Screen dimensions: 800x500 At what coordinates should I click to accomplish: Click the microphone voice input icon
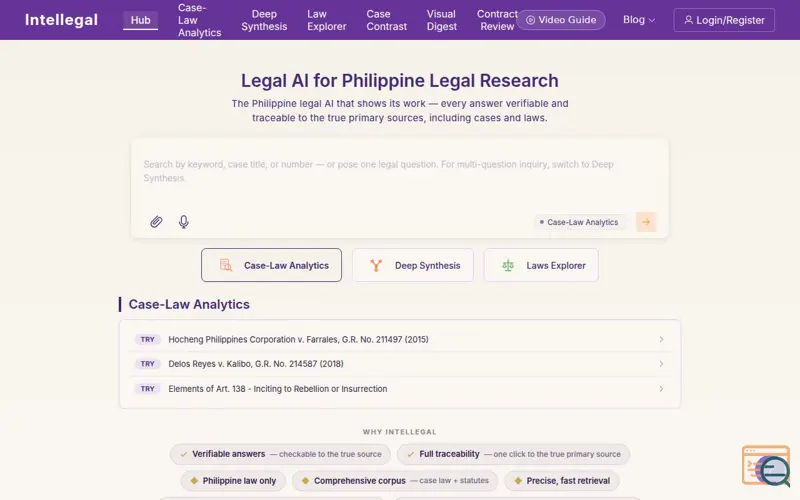(x=184, y=221)
